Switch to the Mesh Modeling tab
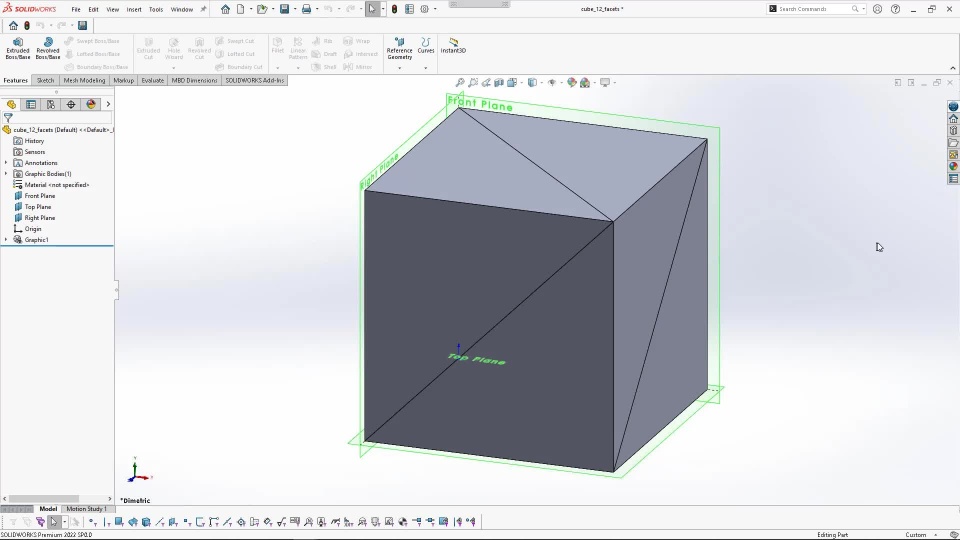Viewport: 960px width, 540px height. click(84, 80)
